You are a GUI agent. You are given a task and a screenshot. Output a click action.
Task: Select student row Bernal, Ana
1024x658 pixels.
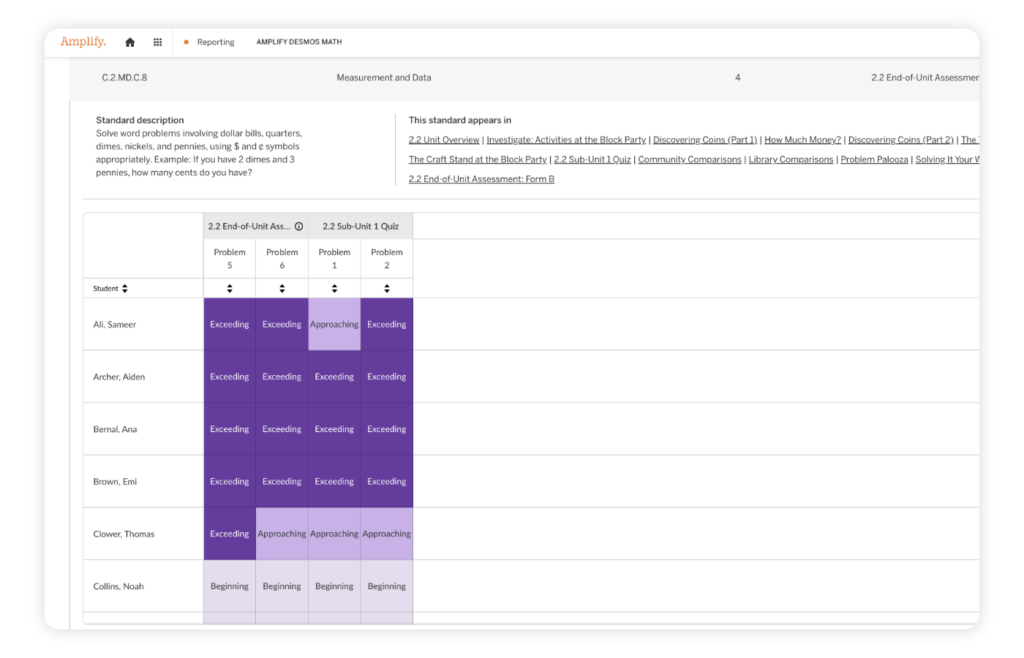coord(116,429)
